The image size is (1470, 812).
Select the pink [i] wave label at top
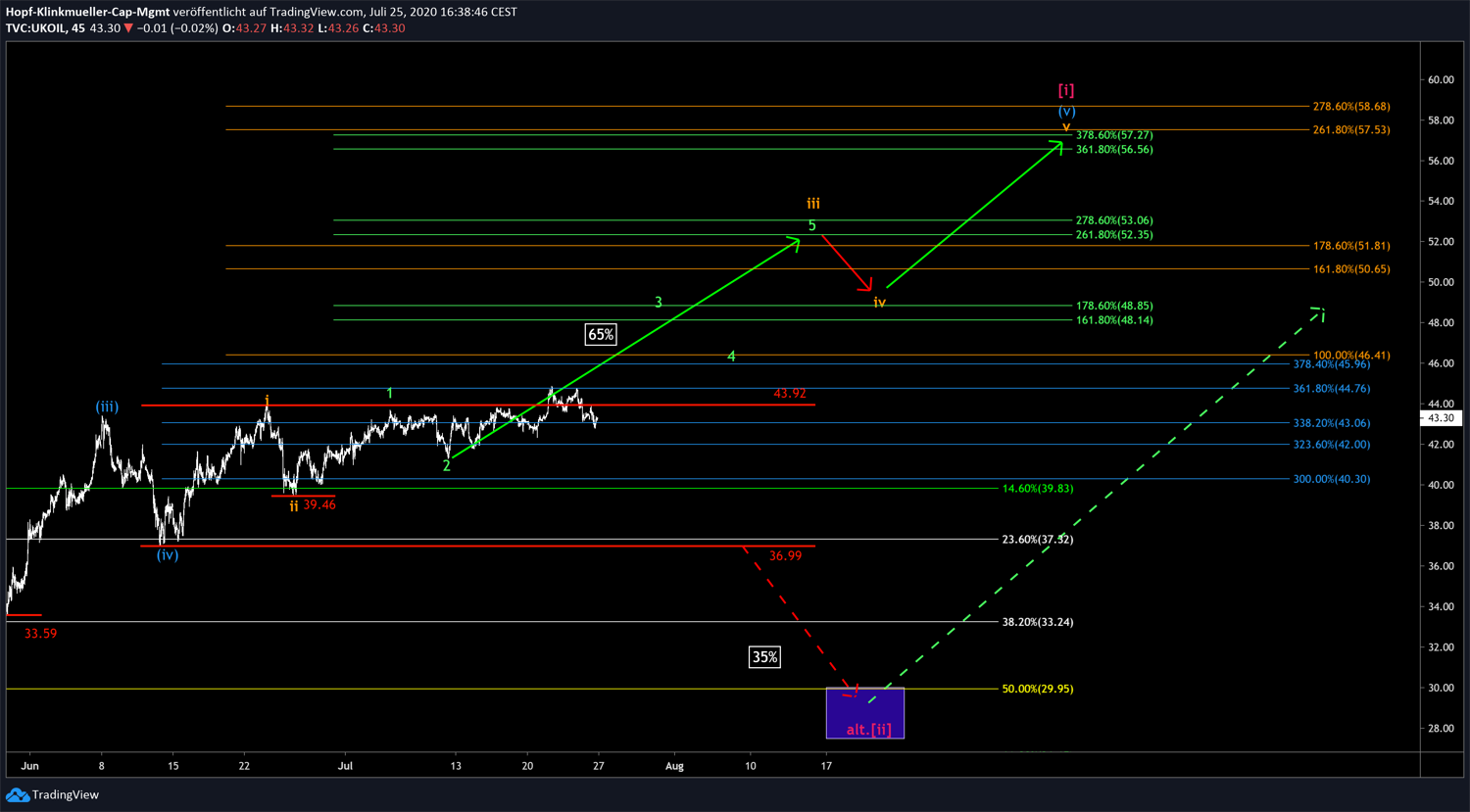1066,90
